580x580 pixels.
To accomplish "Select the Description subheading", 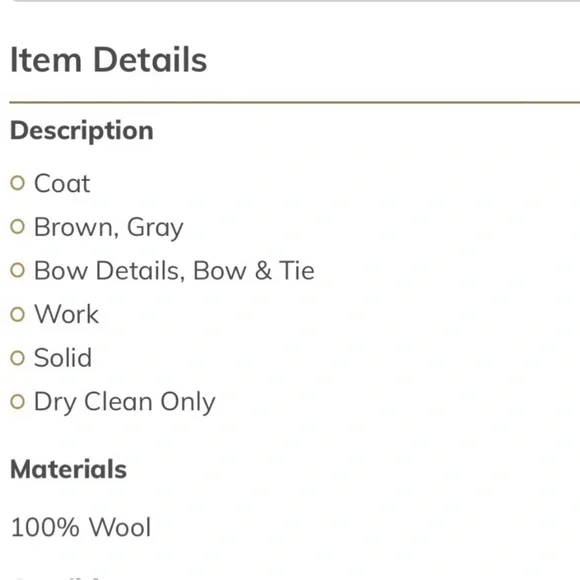I will tap(82, 131).
